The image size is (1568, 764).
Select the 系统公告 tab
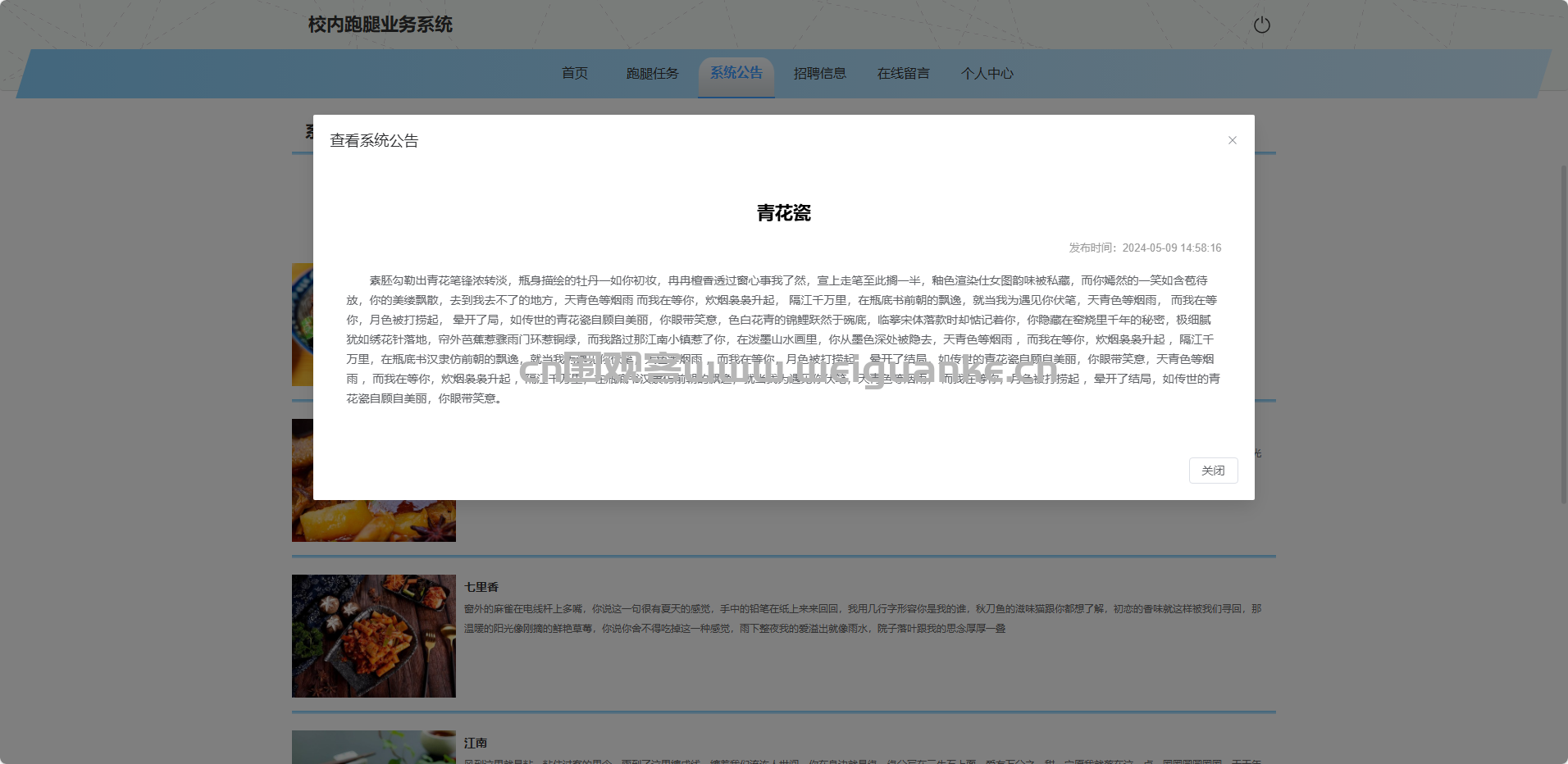736,74
